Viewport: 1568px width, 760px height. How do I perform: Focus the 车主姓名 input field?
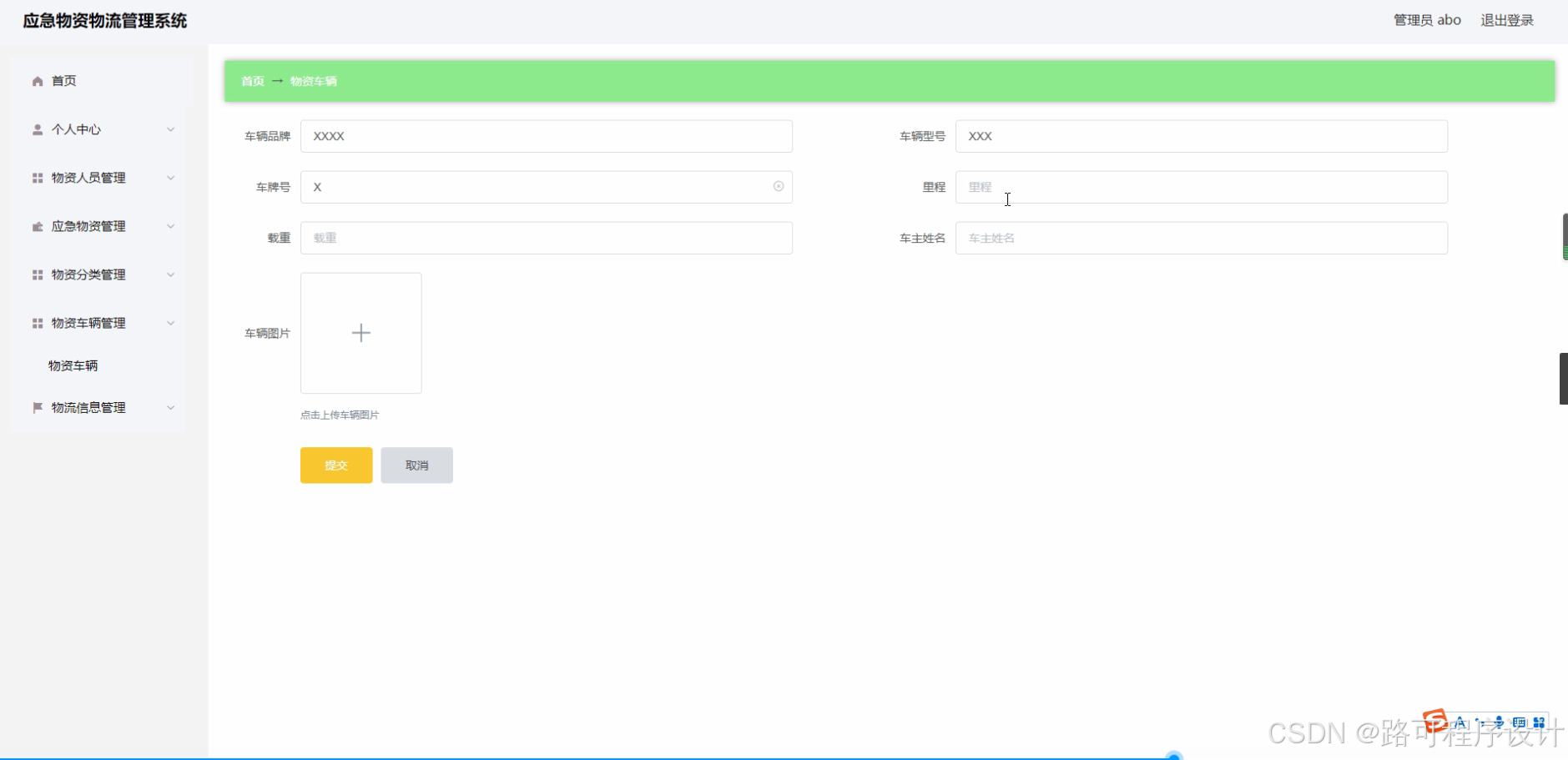(x=1202, y=238)
